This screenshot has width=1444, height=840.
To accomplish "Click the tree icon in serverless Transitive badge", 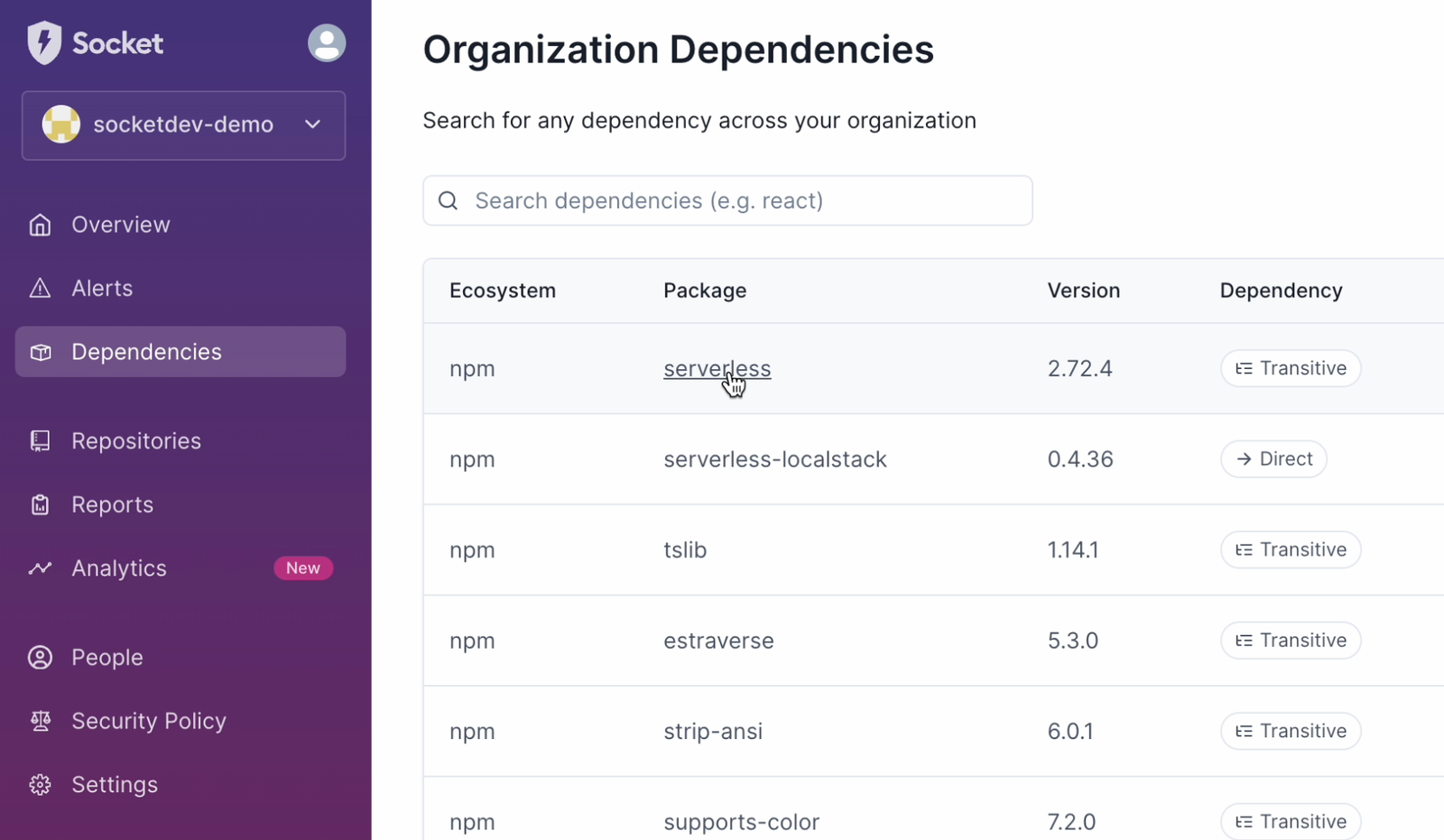I will 1244,368.
